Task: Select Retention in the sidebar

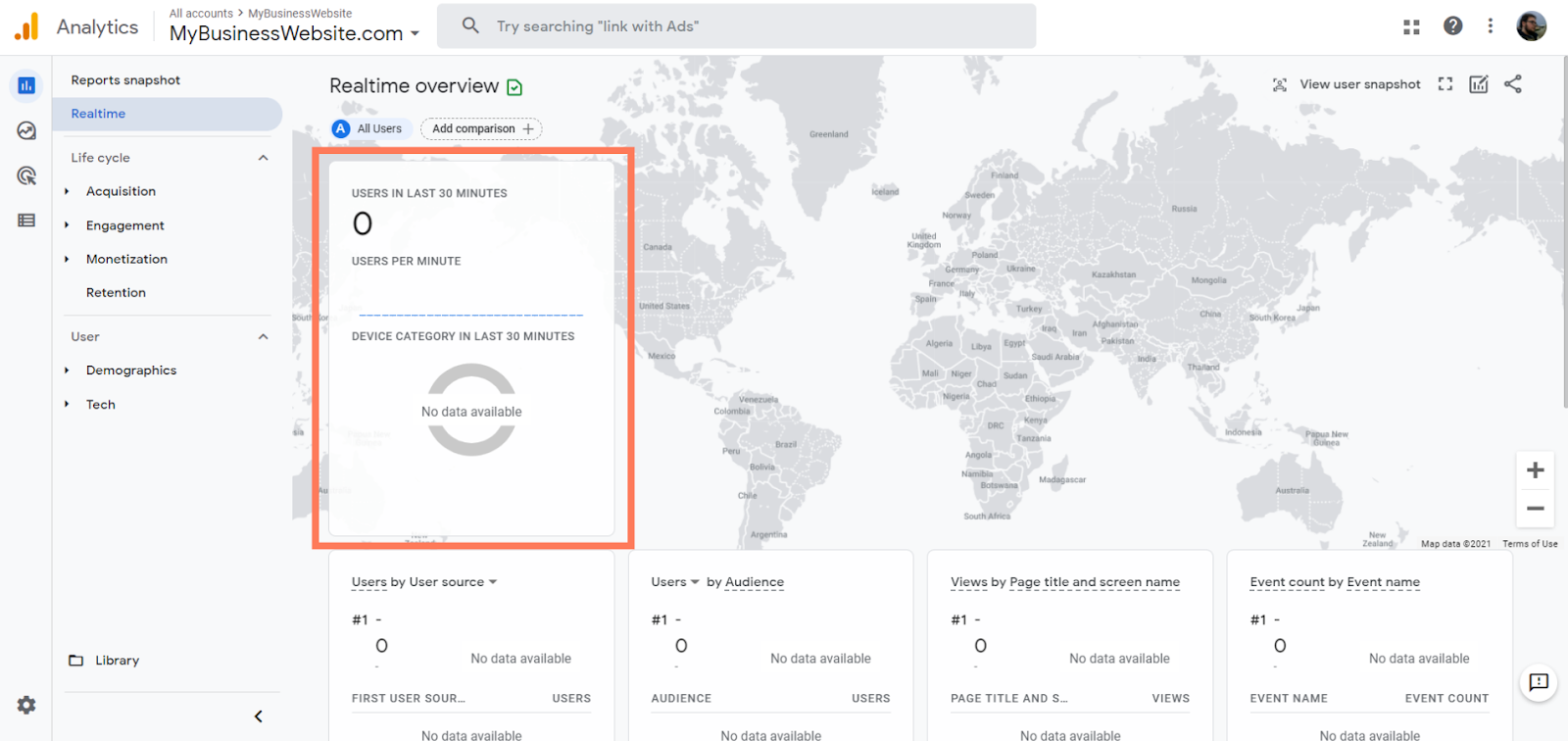Action: pos(116,292)
